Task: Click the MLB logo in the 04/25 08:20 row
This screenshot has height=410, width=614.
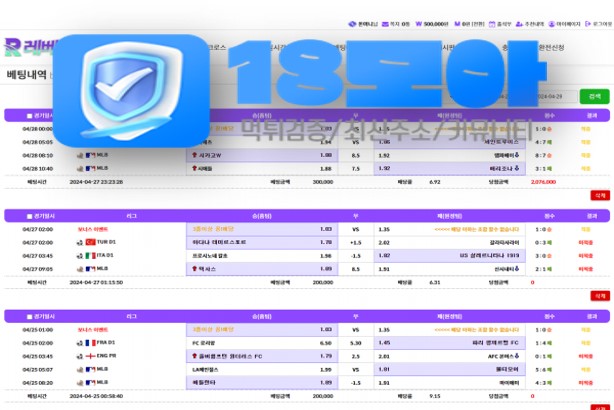Action: [90, 383]
